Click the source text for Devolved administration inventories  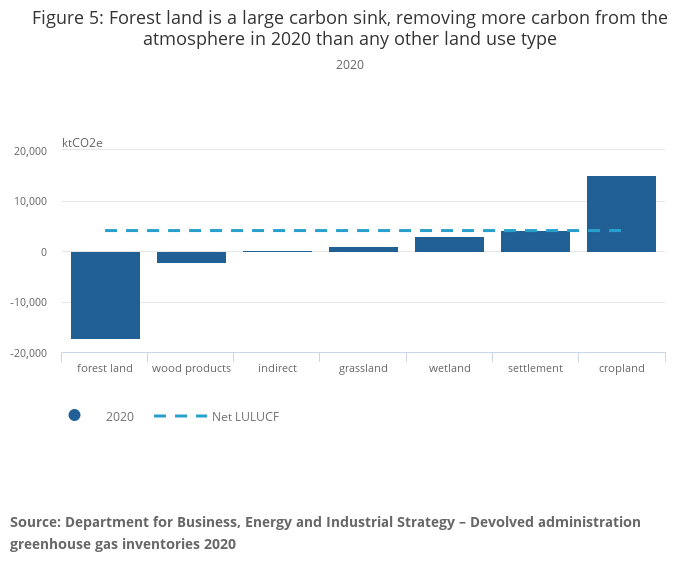pyautogui.click(x=325, y=533)
